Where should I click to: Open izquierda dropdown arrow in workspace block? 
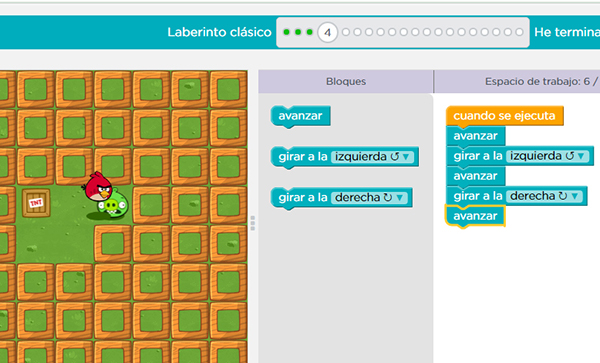tap(581, 156)
